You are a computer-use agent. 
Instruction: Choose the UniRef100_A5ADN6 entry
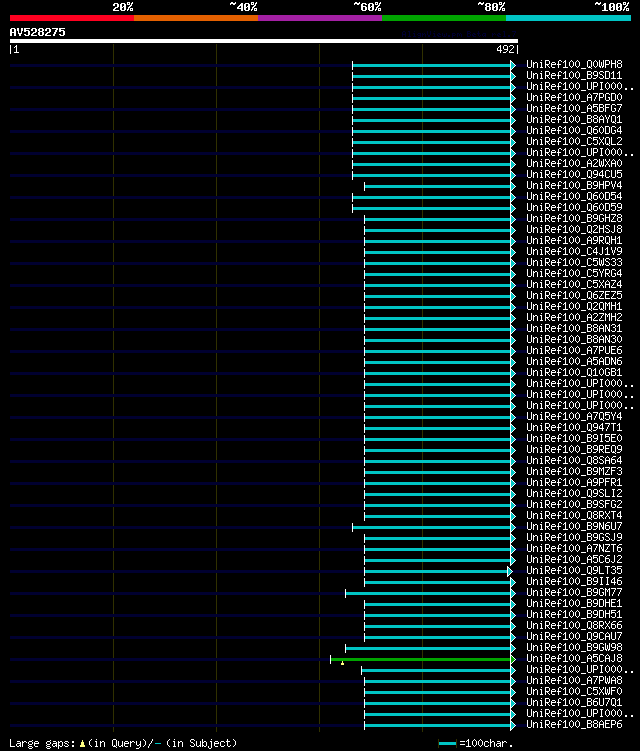[x=574, y=362]
